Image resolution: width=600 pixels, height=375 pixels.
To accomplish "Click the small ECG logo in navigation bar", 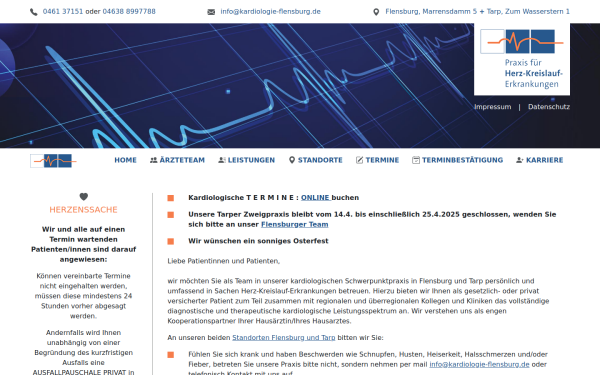I will click(x=54, y=161).
